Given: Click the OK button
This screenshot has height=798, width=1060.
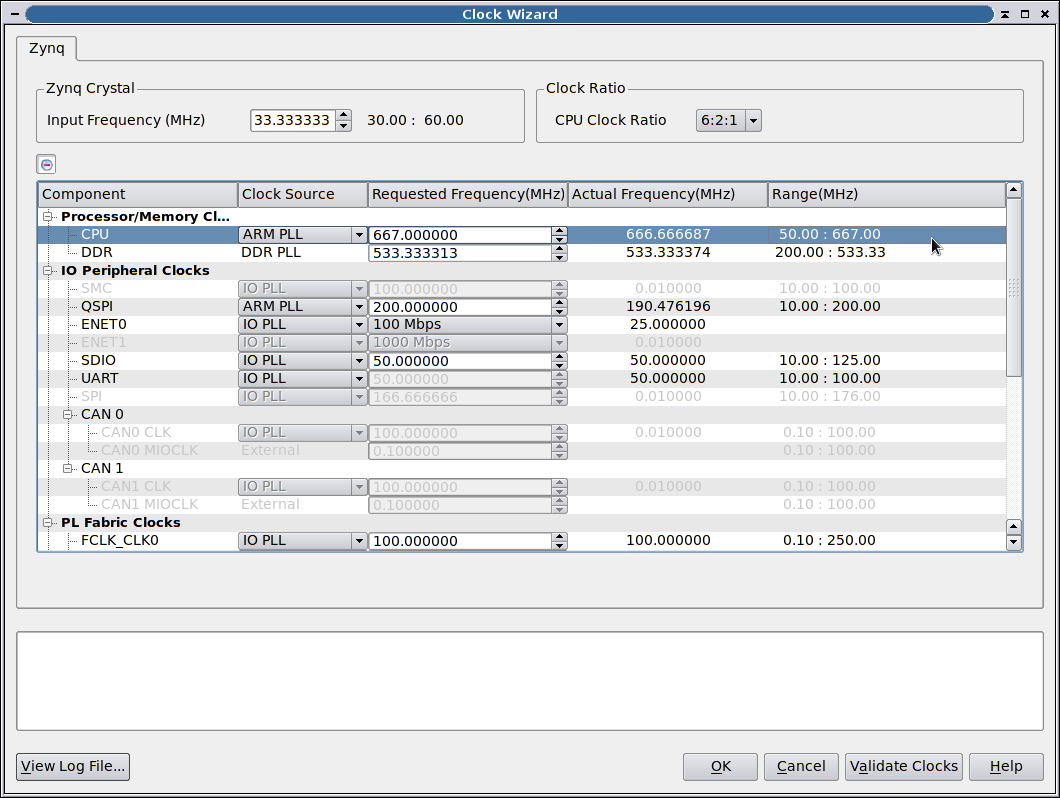Looking at the screenshot, I should pos(720,767).
